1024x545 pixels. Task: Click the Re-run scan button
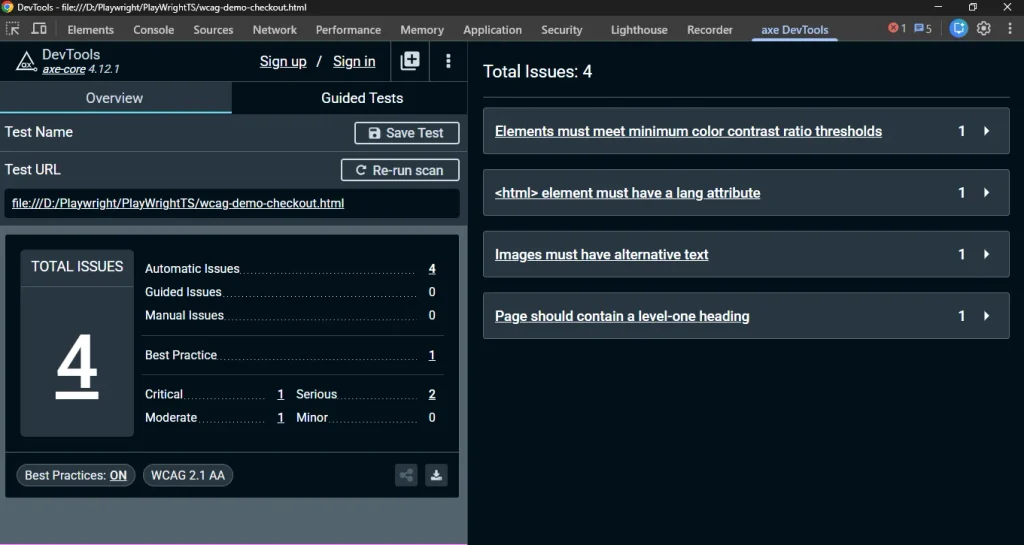pyautogui.click(x=400, y=170)
